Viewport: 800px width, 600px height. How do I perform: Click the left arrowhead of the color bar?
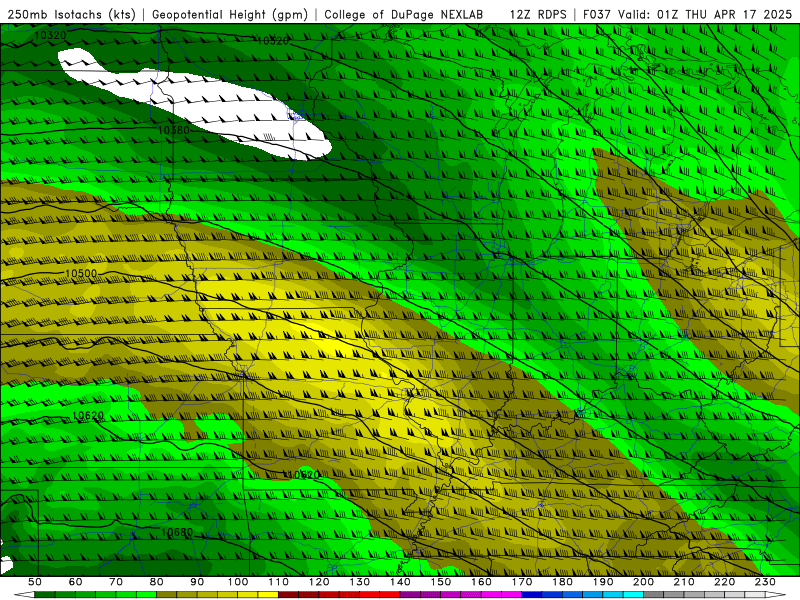click(24, 594)
